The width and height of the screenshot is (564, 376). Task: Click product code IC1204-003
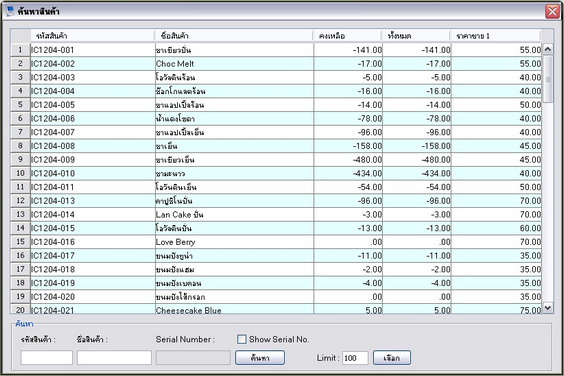click(x=53, y=77)
